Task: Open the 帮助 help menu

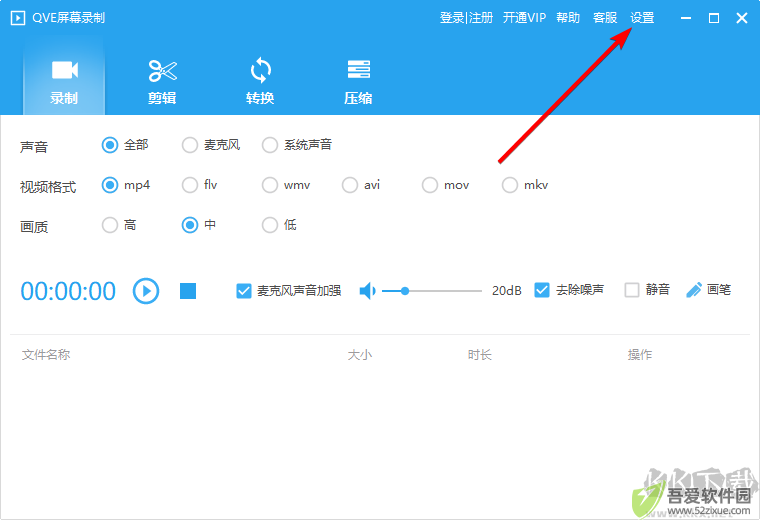Action: tap(568, 18)
